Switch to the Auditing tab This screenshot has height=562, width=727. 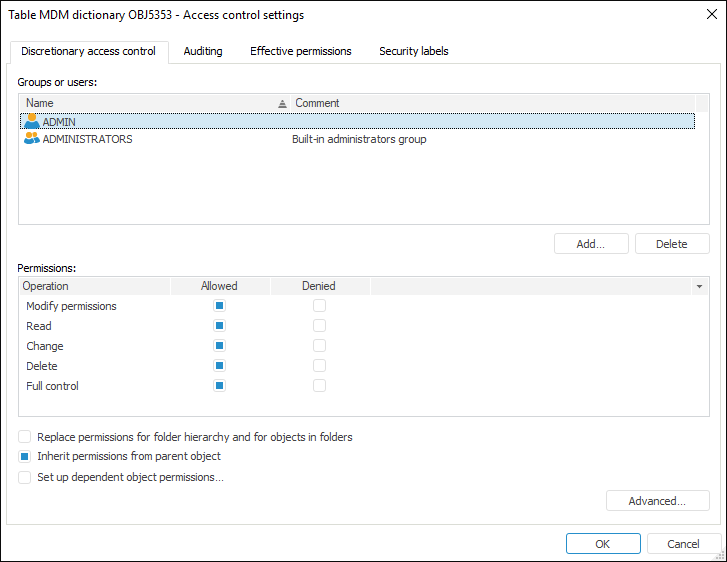tap(203, 51)
